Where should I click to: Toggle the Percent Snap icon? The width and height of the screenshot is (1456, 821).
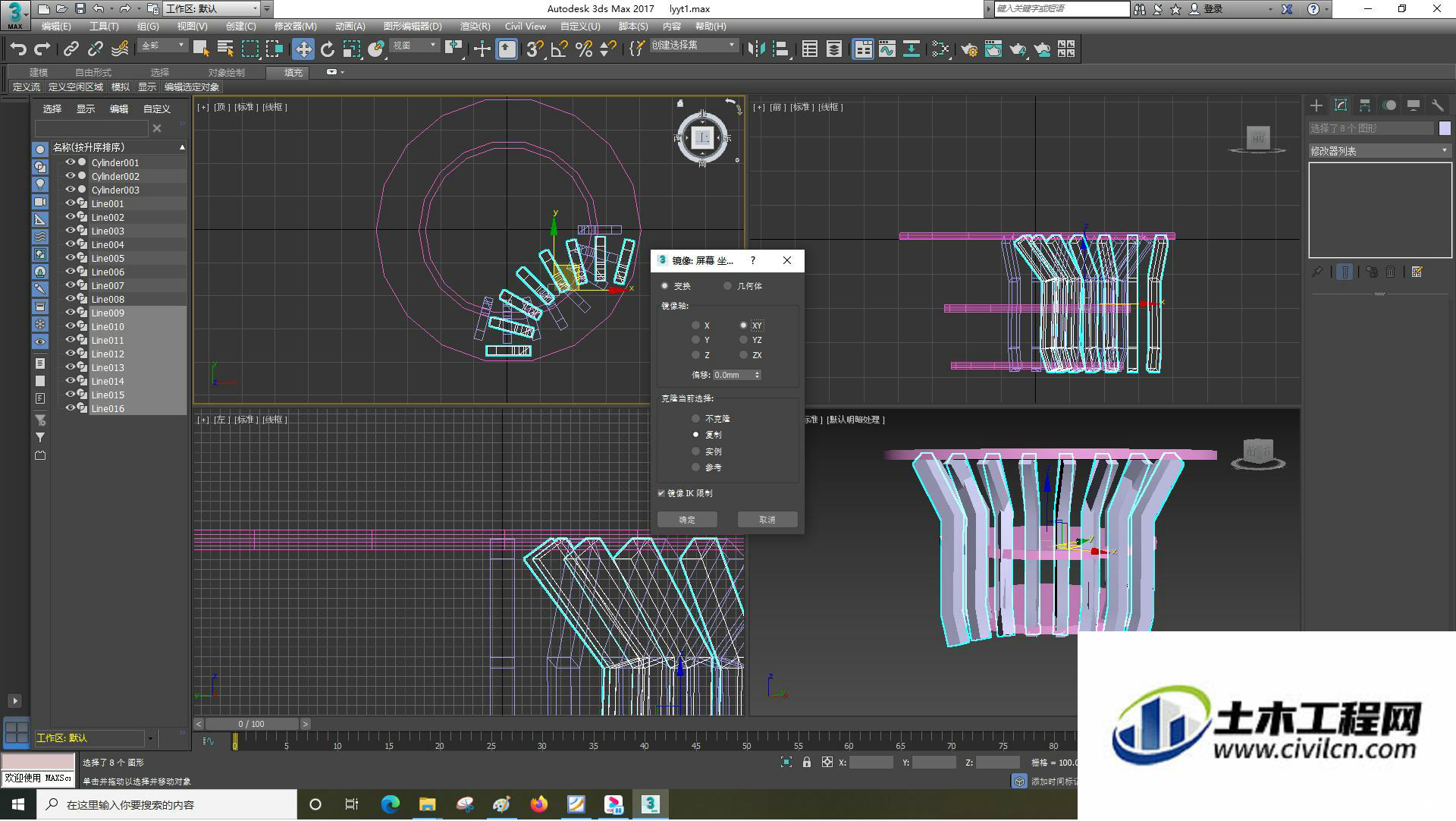pyautogui.click(x=584, y=49)
